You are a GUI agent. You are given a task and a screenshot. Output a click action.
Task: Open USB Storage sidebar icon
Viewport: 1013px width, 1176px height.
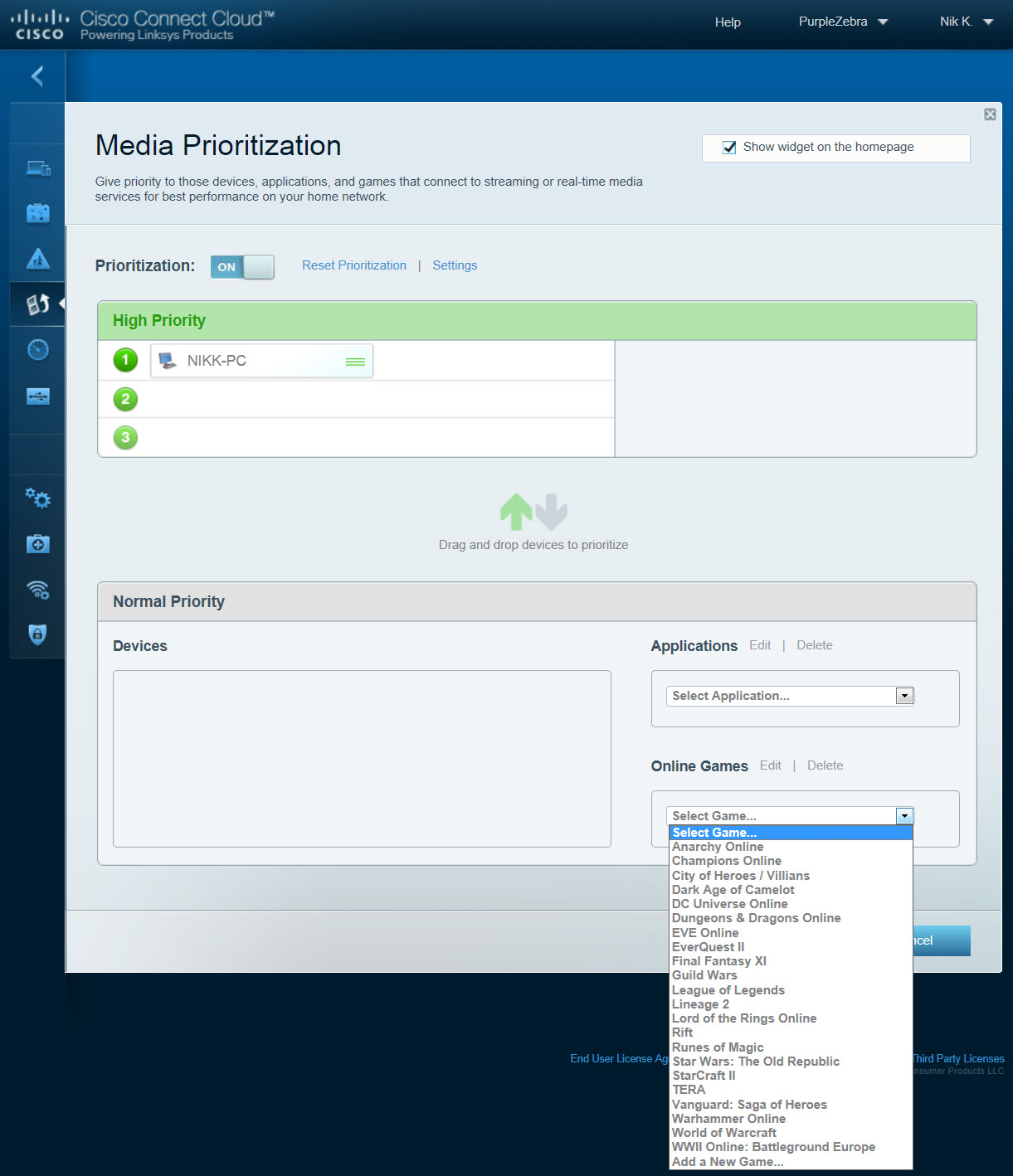pyautogui.click(x=38, y=396)
